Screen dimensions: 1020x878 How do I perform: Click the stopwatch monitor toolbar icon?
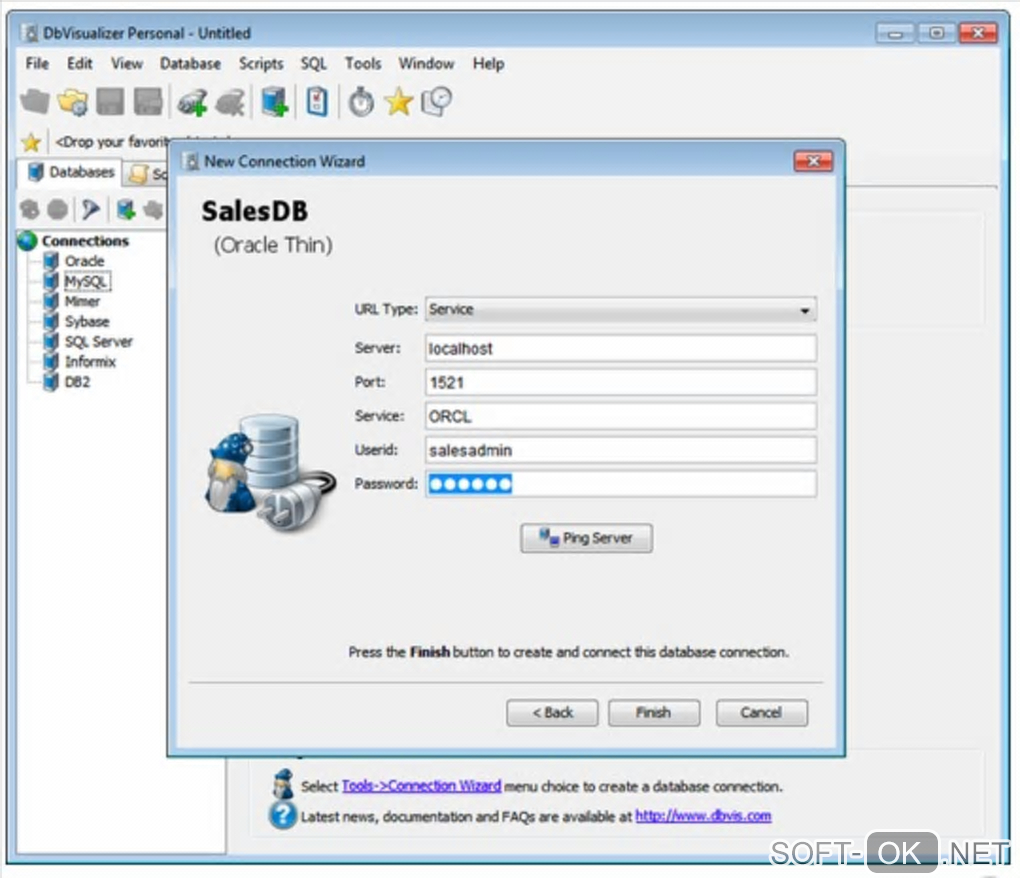pyautogui.click(x=361, y=102)
